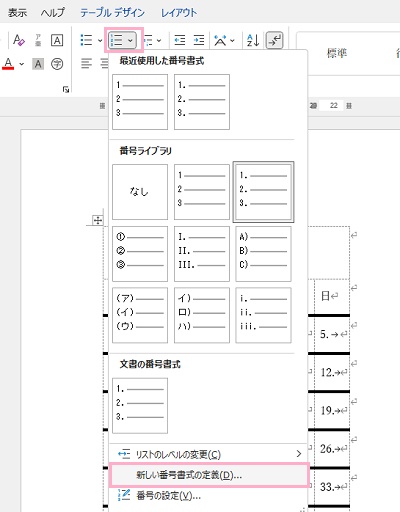Click table header cell 日
400x512 pixels.
click(332, 296)
